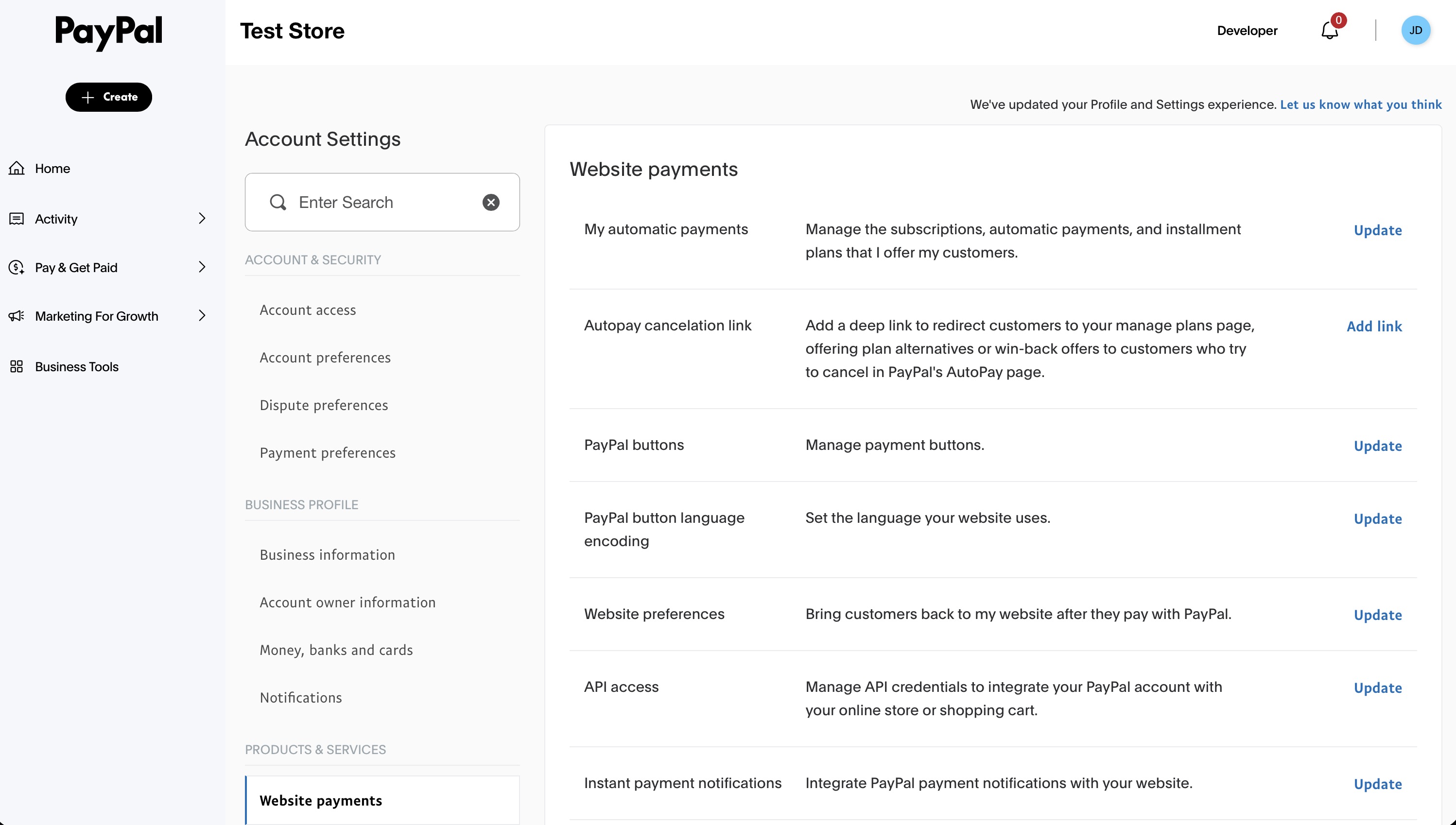Update API access

tap(1378, 688)
